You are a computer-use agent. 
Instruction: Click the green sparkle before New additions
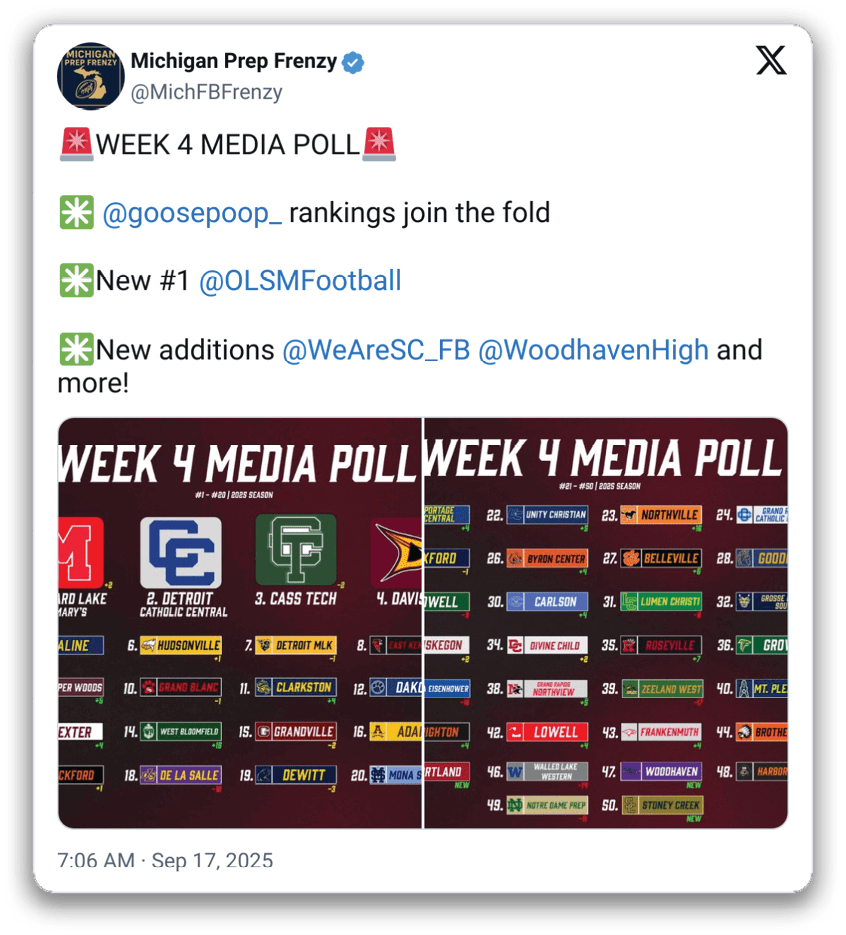[76, 349]
